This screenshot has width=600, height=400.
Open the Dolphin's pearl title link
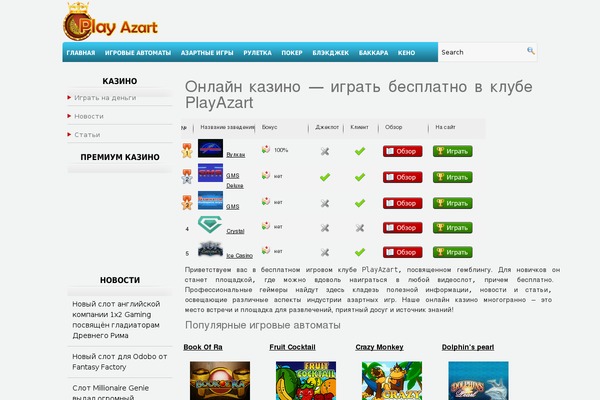pyautogui.click(x=468, y=347)
